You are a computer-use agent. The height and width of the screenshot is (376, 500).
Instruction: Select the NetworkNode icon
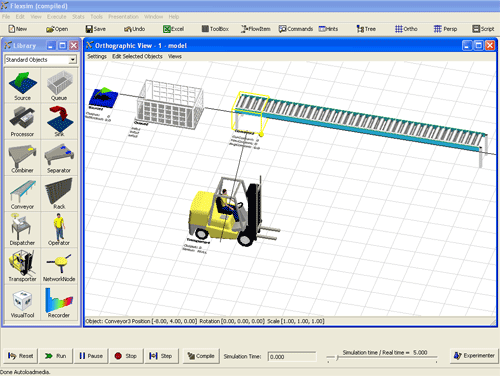[x=59, y=266]
